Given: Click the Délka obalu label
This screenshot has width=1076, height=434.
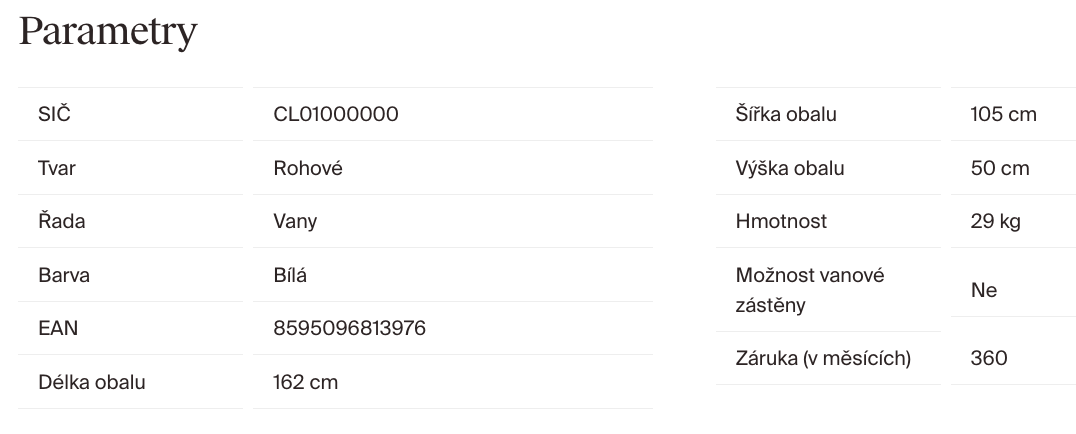Looking at the screenshot, I should [x=91, y=382].
